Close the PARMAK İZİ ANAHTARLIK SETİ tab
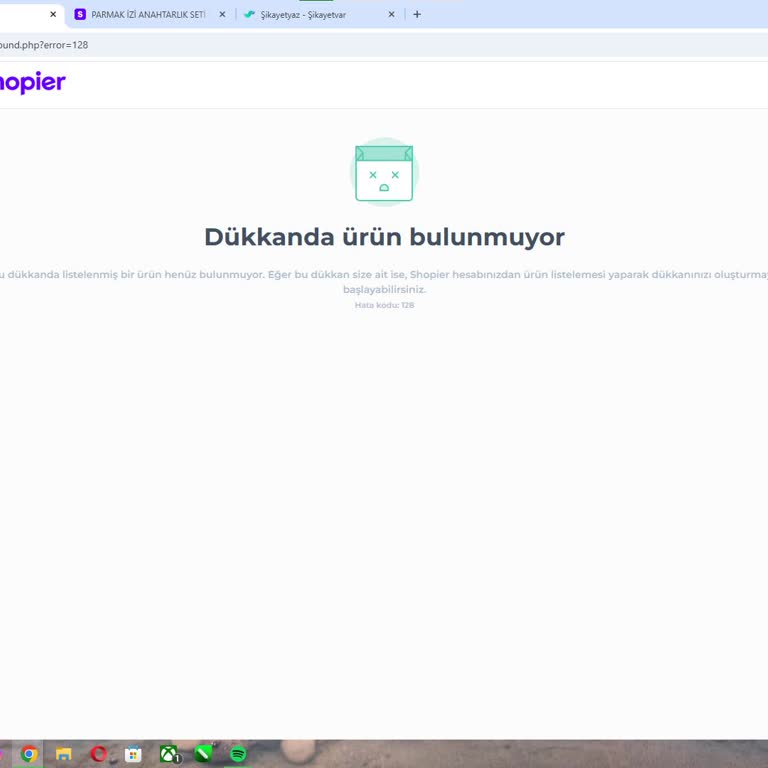Image resolution: width=768 pixels, height=768 pixels. click(222, 15)
